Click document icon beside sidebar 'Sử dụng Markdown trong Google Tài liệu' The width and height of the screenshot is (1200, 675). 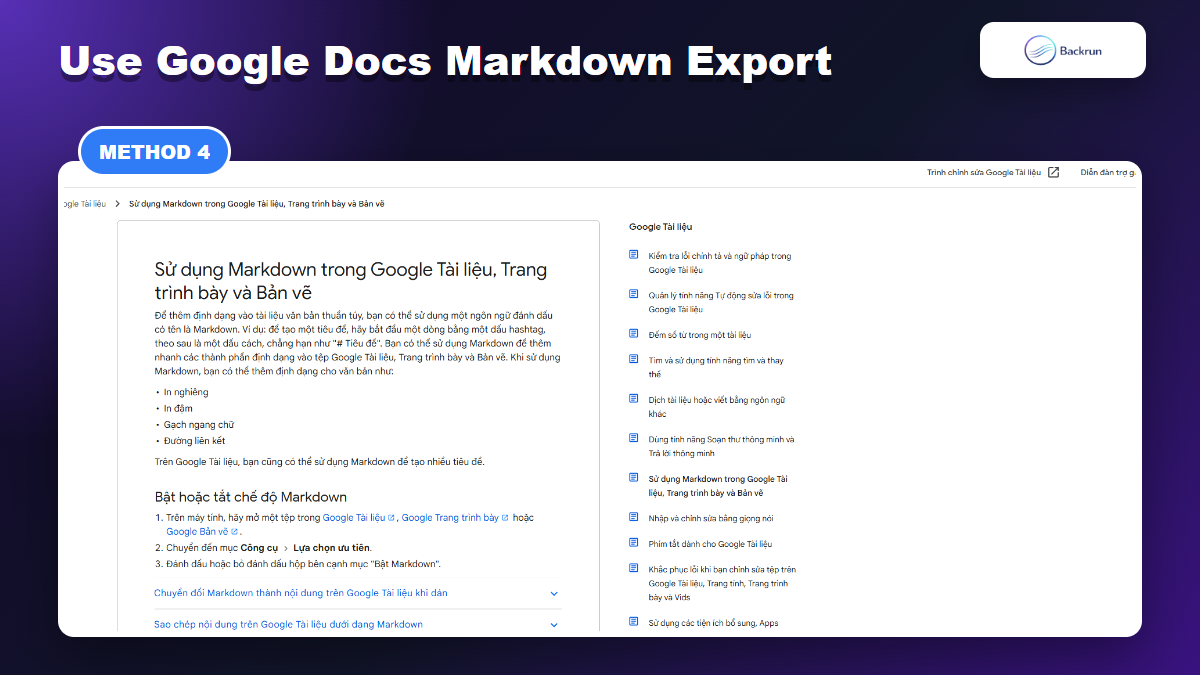(633, 478)
